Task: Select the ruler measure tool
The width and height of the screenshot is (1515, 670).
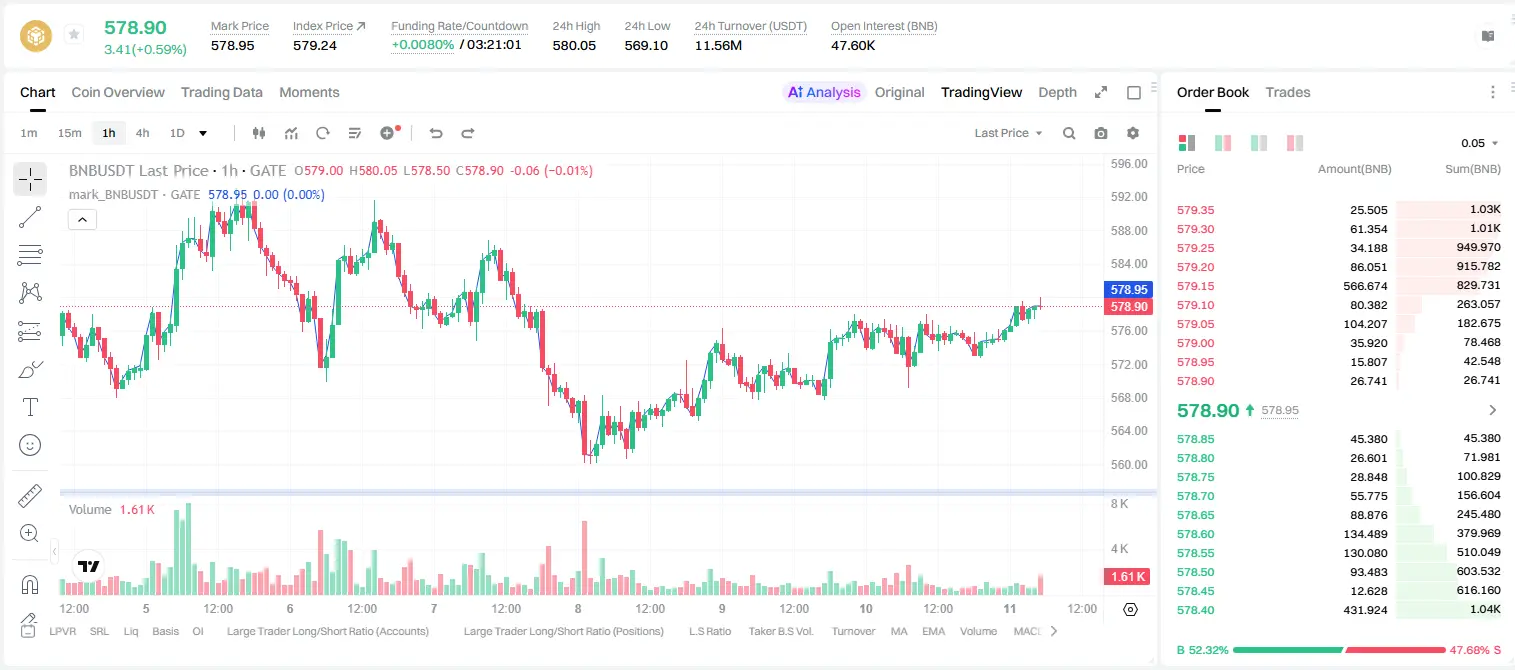Action: [x=30, y=495]
